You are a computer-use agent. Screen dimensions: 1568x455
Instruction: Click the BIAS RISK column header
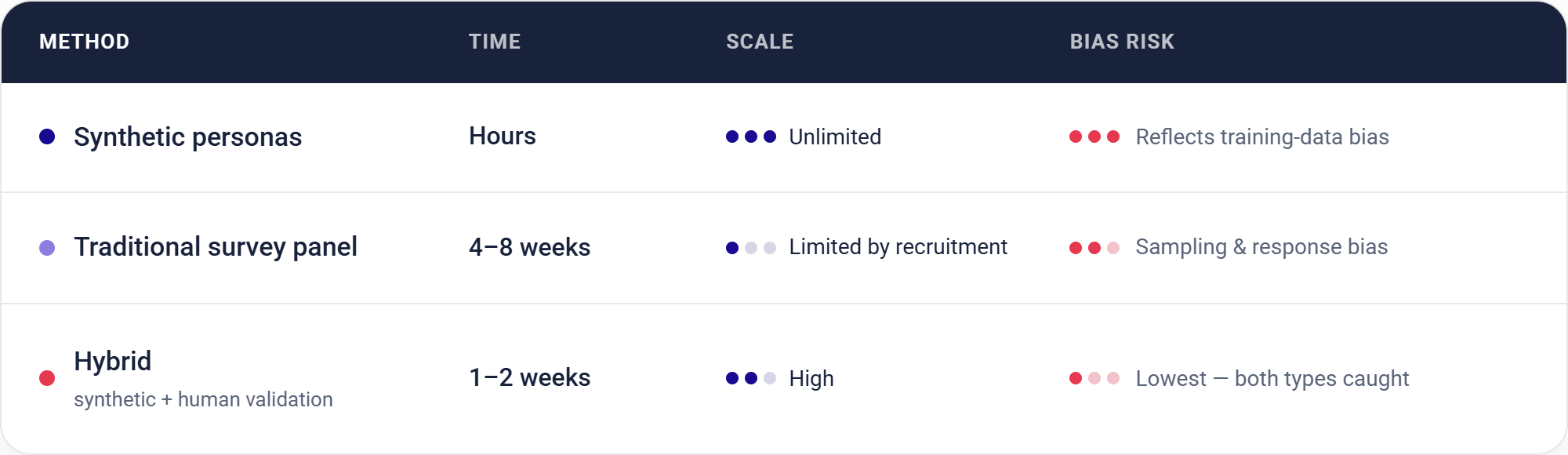[x=1122, y=42]
